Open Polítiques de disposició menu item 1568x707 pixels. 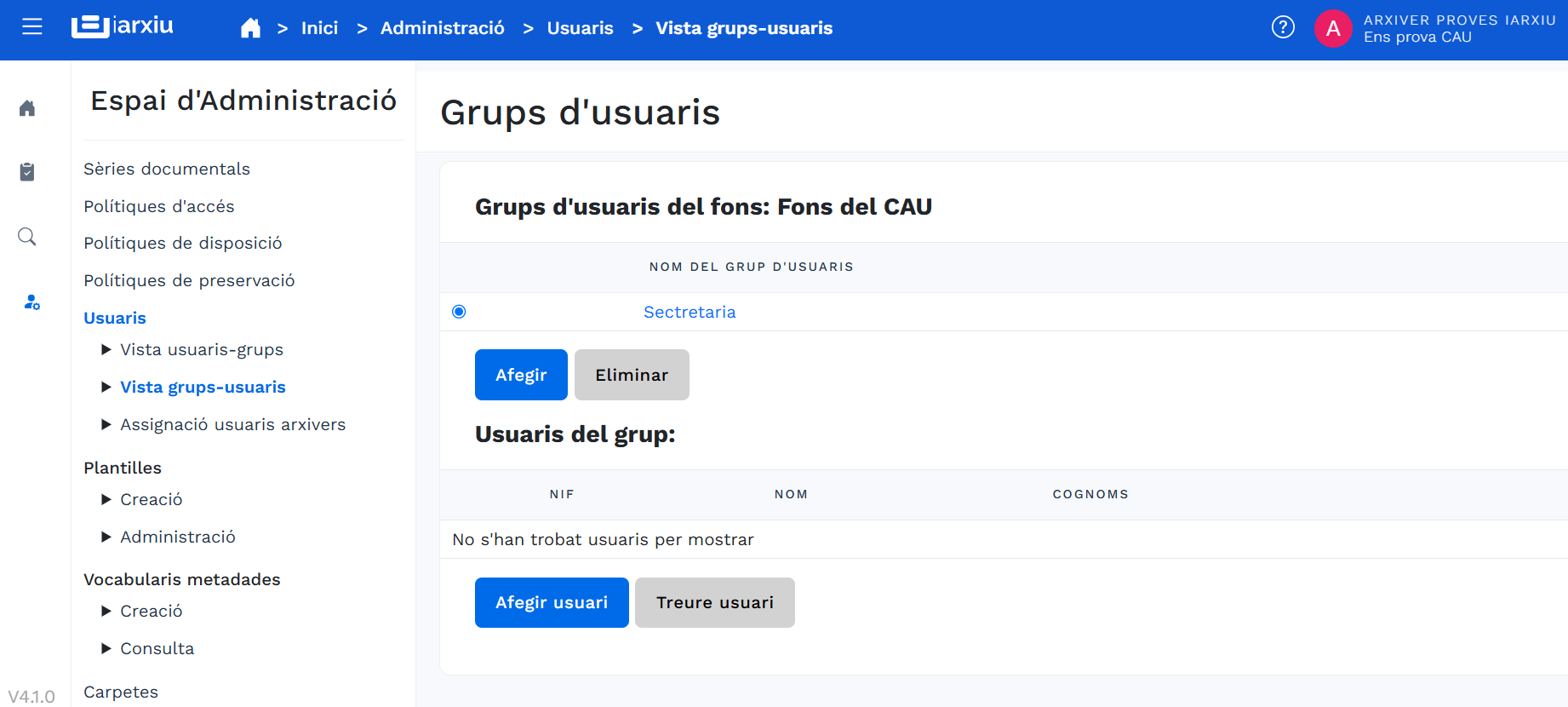183,243
